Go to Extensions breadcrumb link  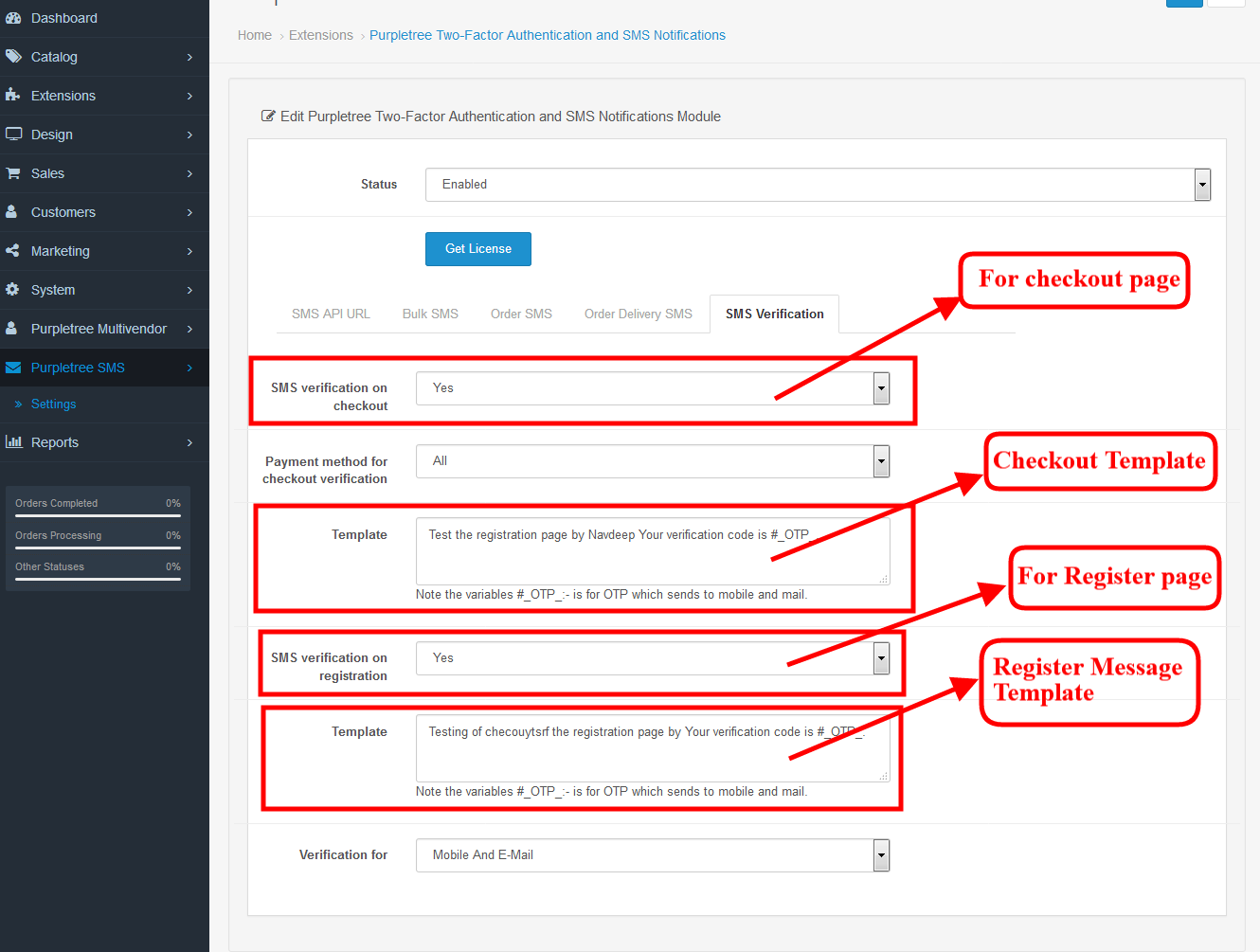tap(320, 35)
